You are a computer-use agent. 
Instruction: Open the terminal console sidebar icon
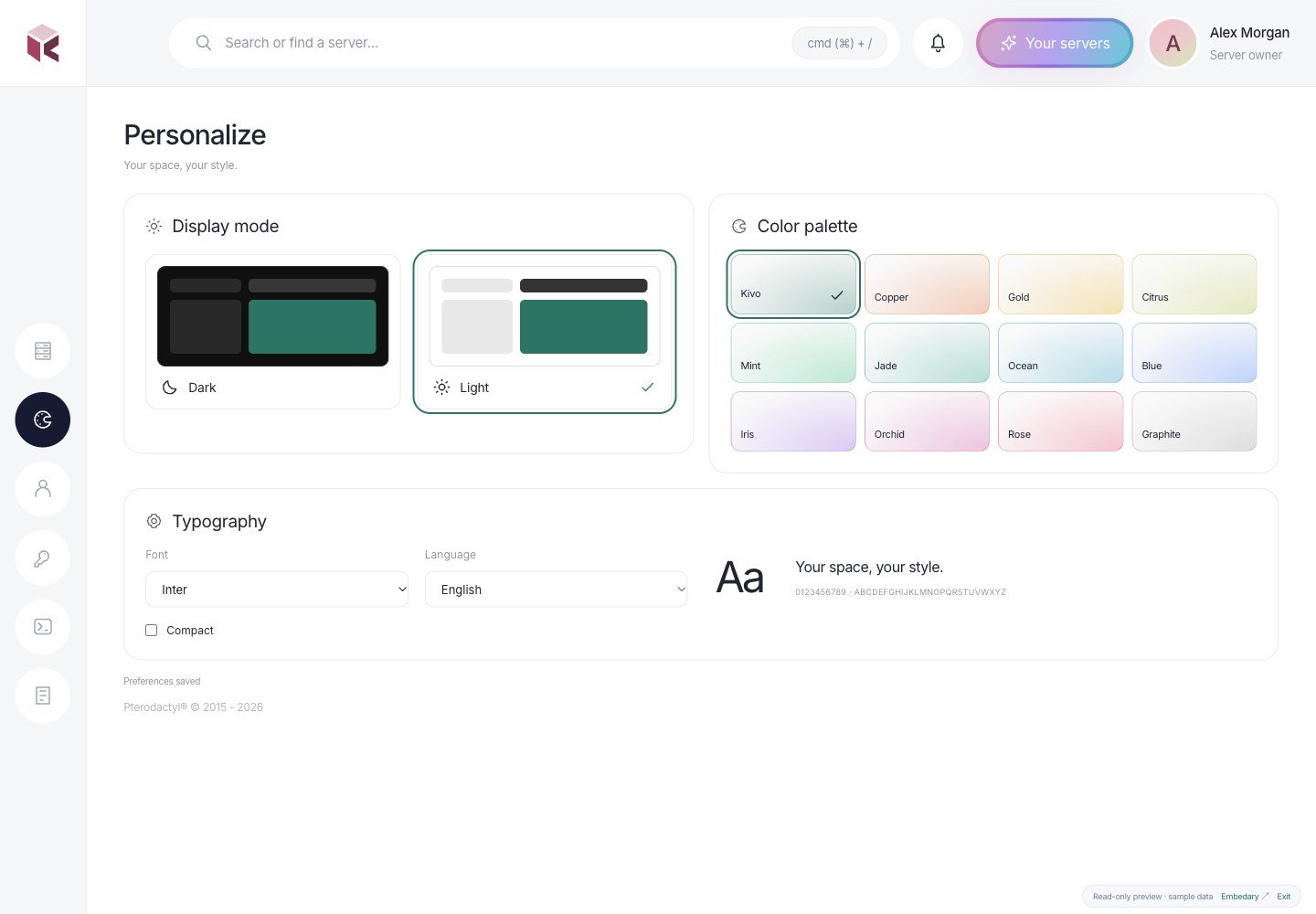point(43,627)
